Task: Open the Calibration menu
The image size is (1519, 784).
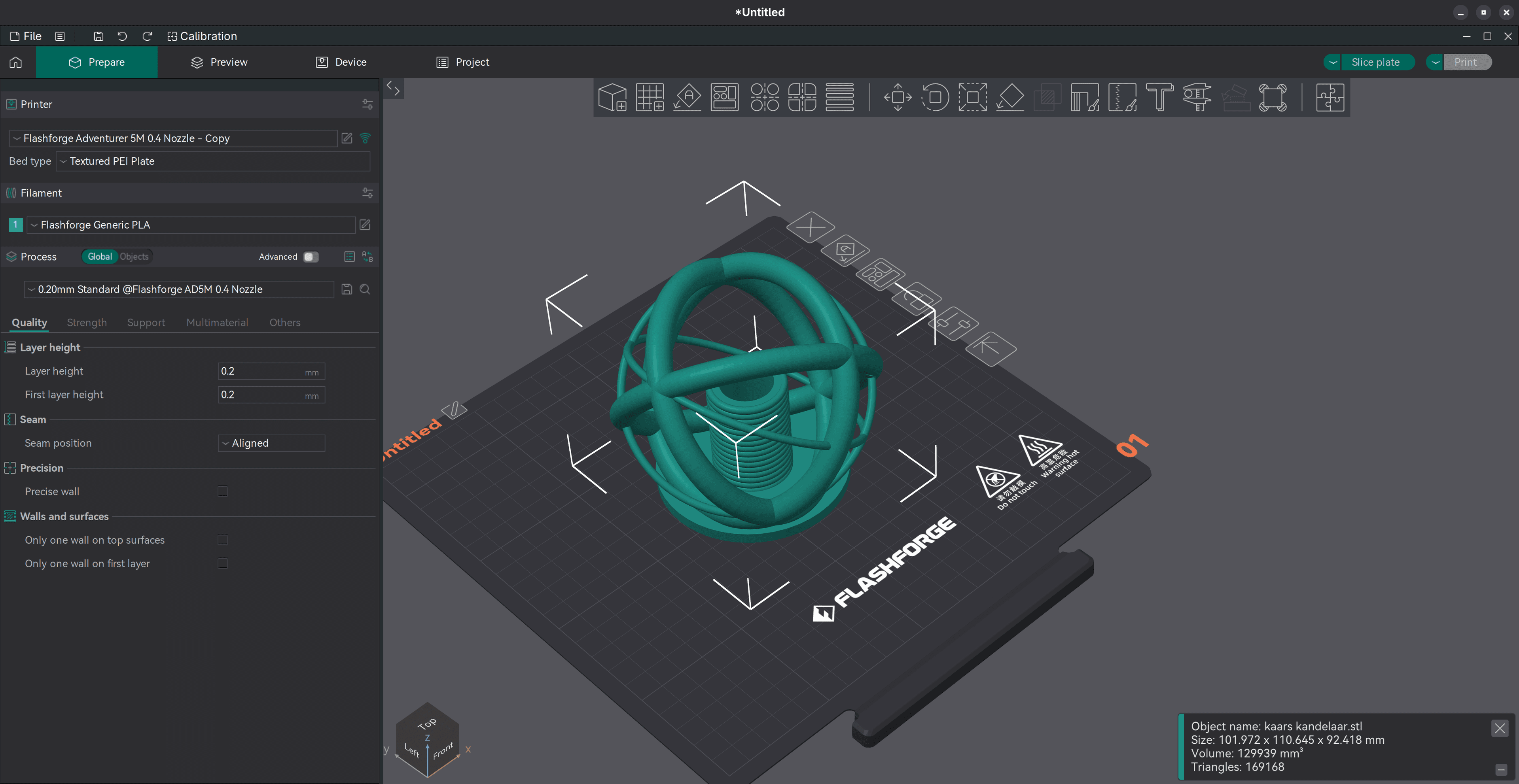Action: [x=202, y=36]
